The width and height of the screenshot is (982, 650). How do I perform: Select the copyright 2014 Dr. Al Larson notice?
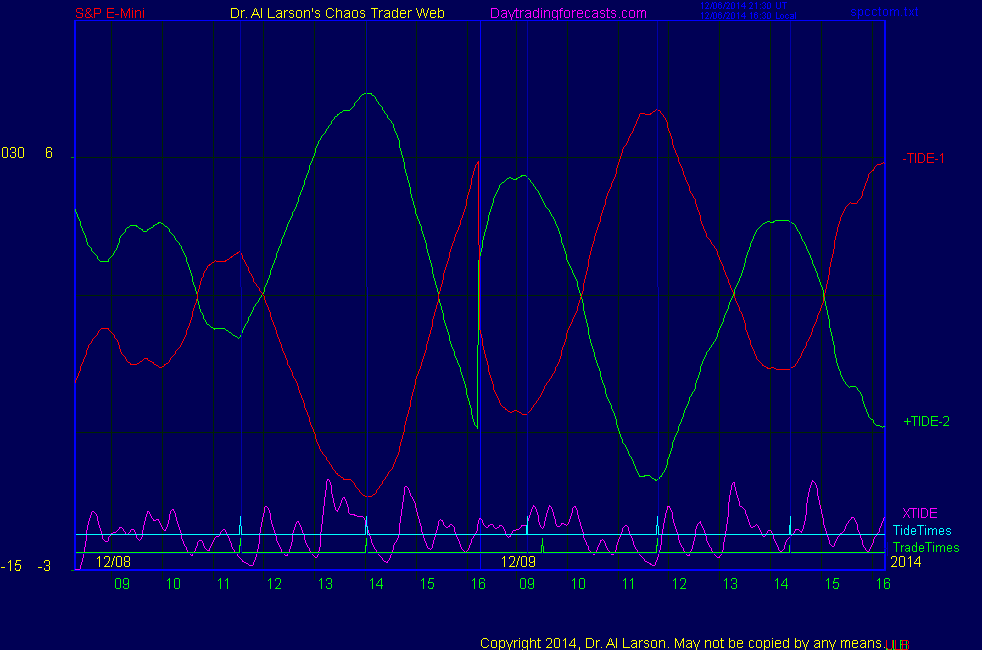[x=681, y=643]
